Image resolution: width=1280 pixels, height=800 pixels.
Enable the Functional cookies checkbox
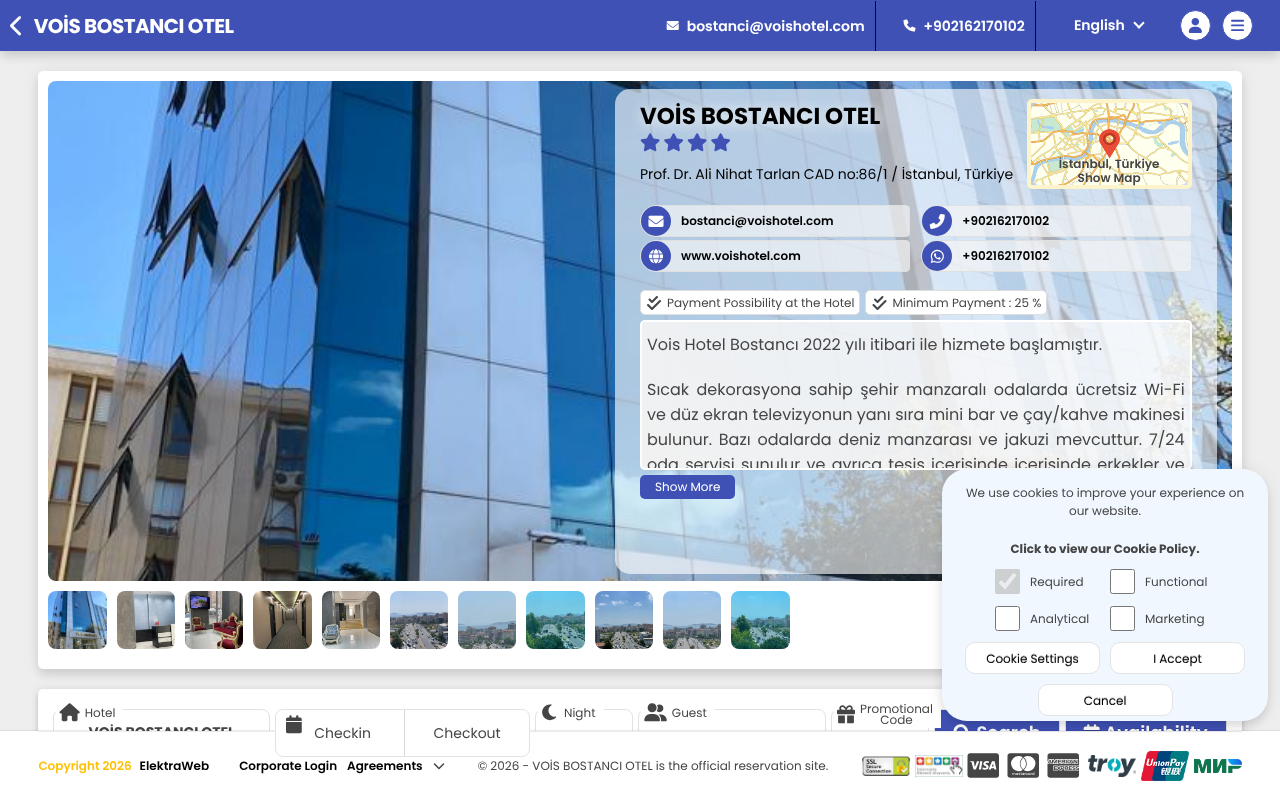1122,582
